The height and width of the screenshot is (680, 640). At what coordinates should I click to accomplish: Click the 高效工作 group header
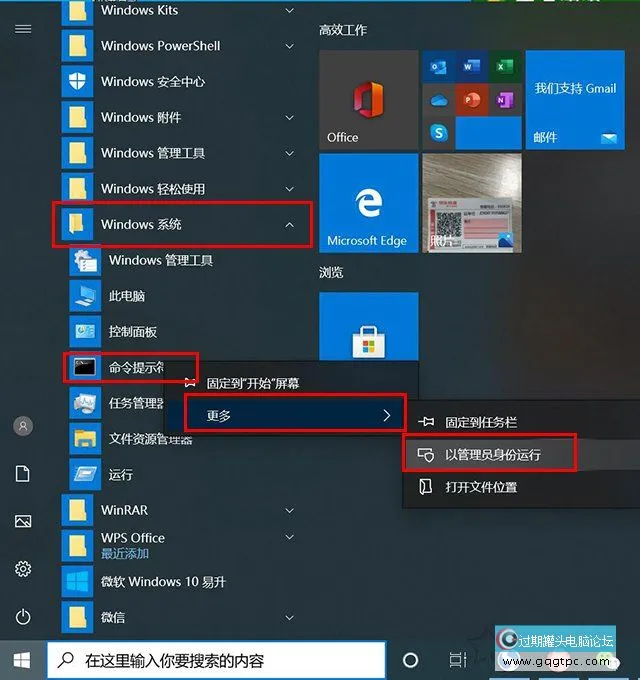click(x=343, y=30)
